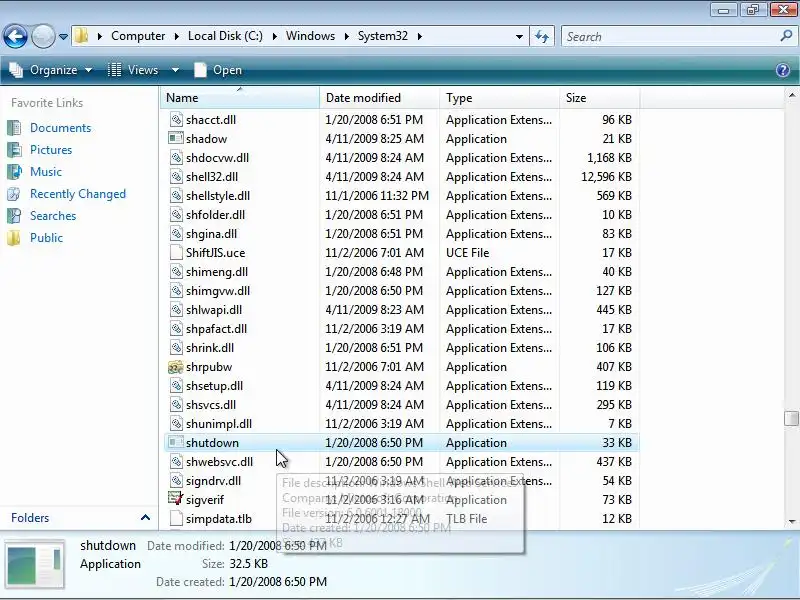
Task: Expand the arrow after System32
Action: click(x=419, y=36)
